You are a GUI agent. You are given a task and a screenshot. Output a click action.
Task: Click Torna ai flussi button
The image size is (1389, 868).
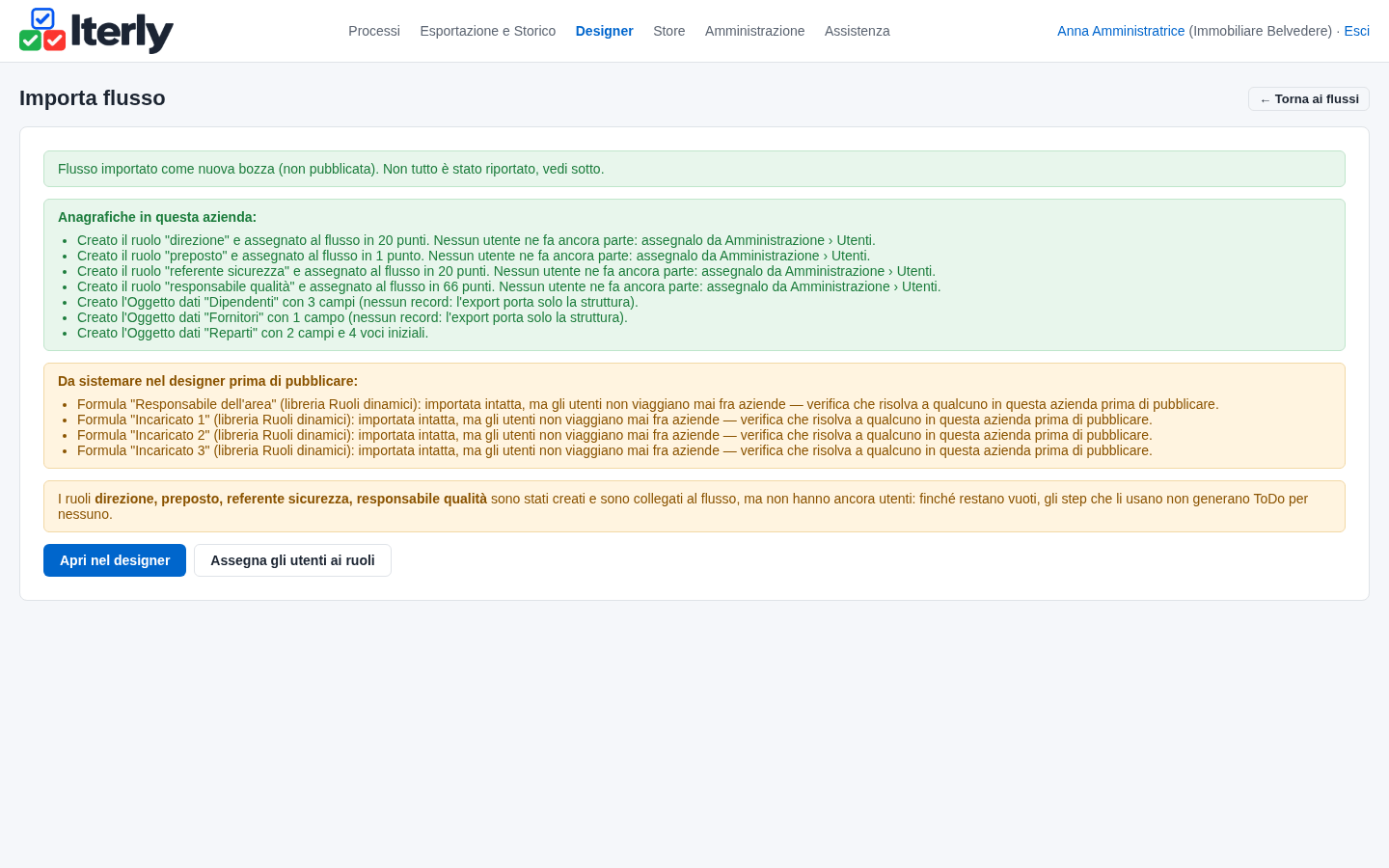coord(1309,99)
